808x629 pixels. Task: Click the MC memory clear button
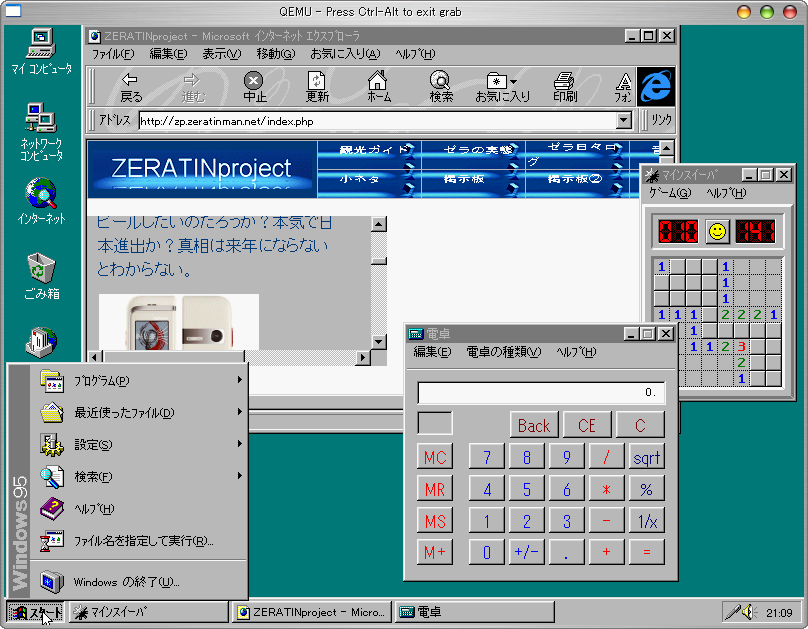(x=435, y=457)
